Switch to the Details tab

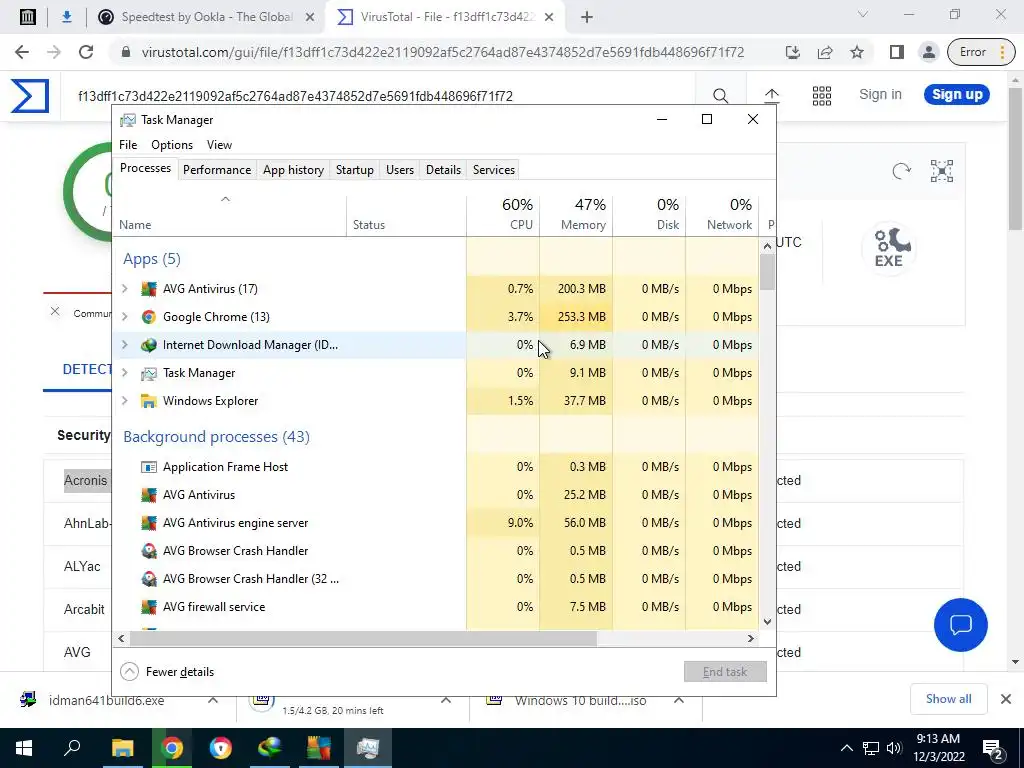point(443,170)
